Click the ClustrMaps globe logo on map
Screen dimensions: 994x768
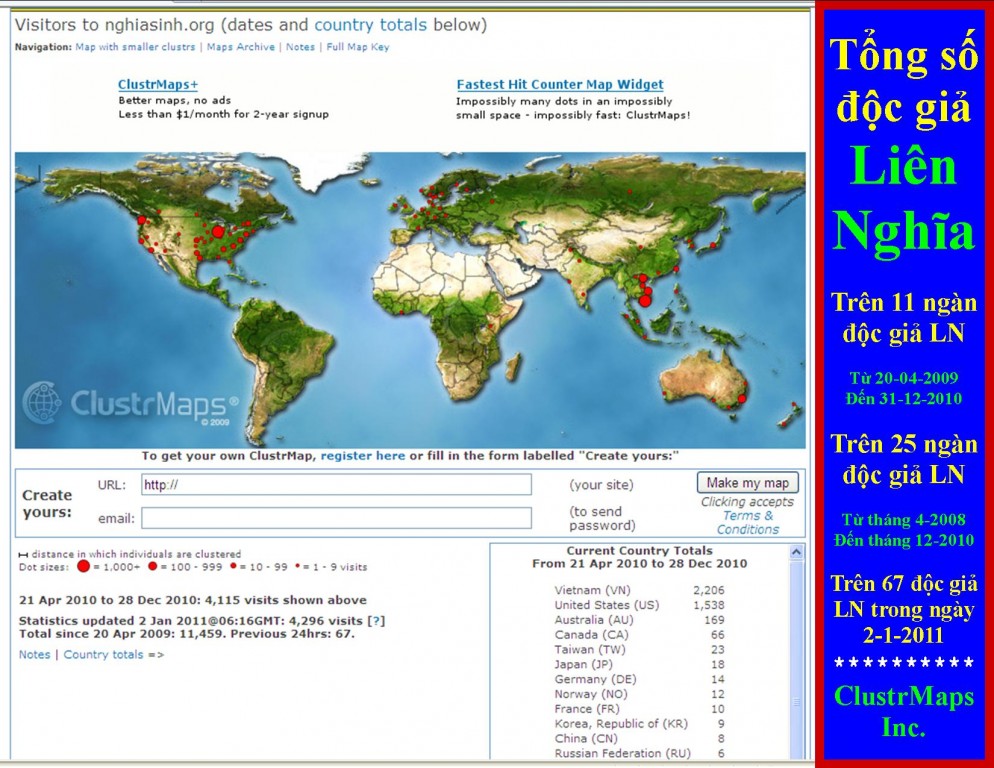(x=42, y=402)
